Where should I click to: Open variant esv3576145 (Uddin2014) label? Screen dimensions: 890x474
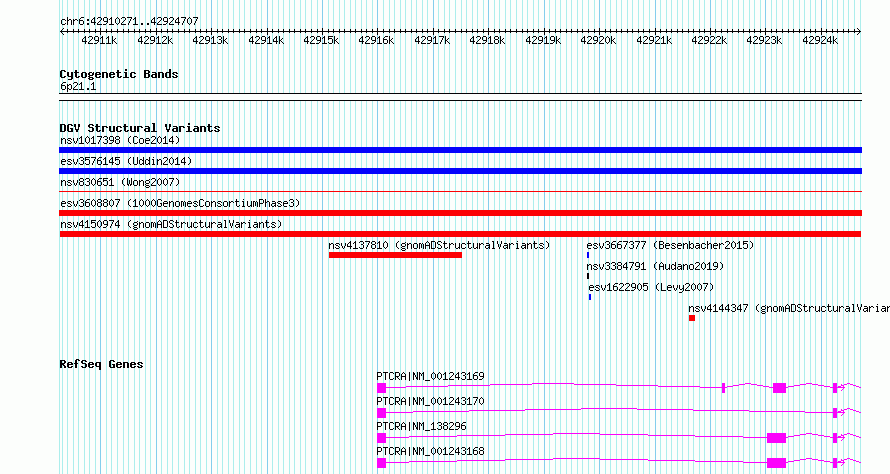click(126, 161)
